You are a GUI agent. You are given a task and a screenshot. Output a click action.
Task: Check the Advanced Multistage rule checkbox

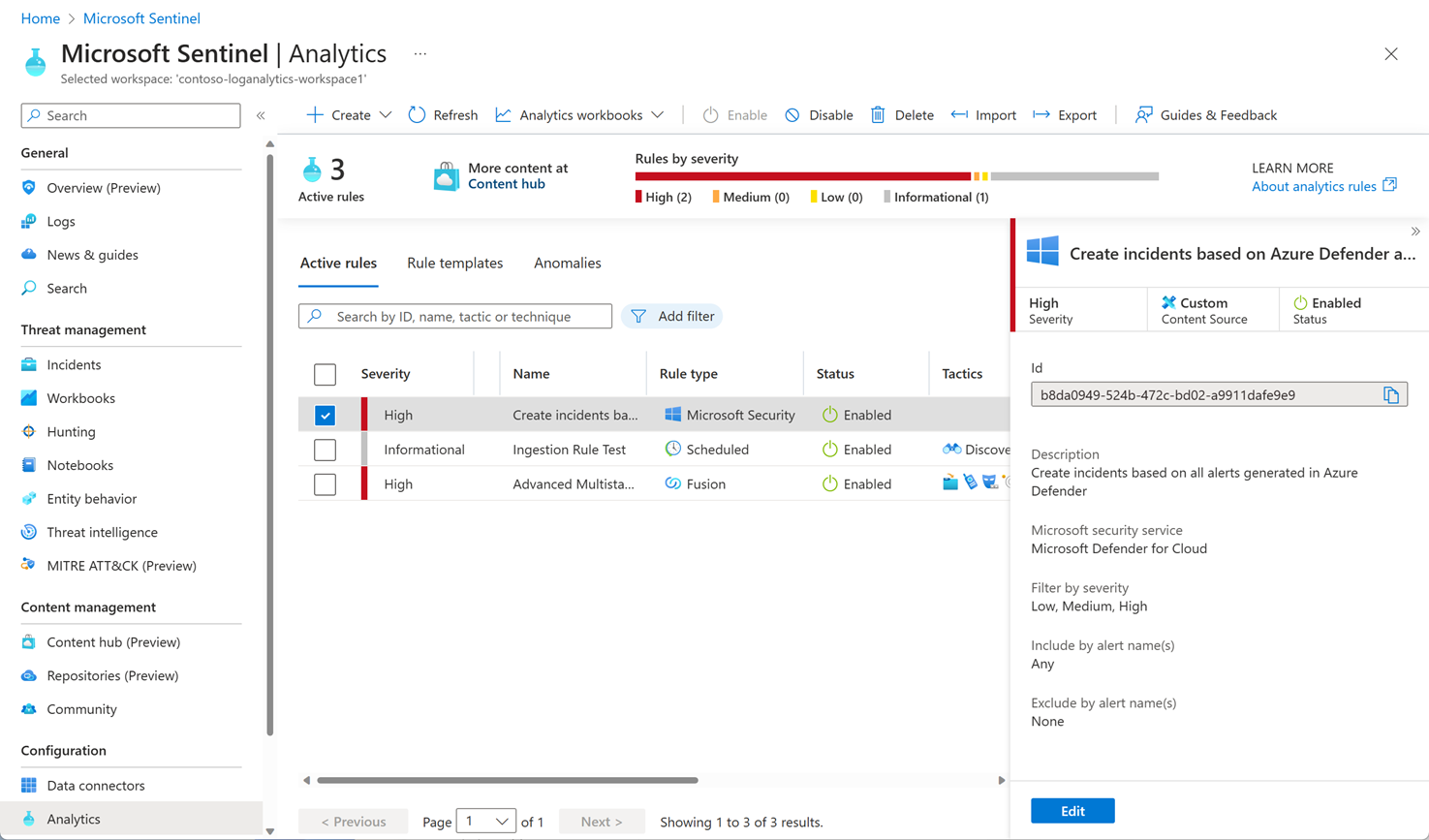point(325,483)
